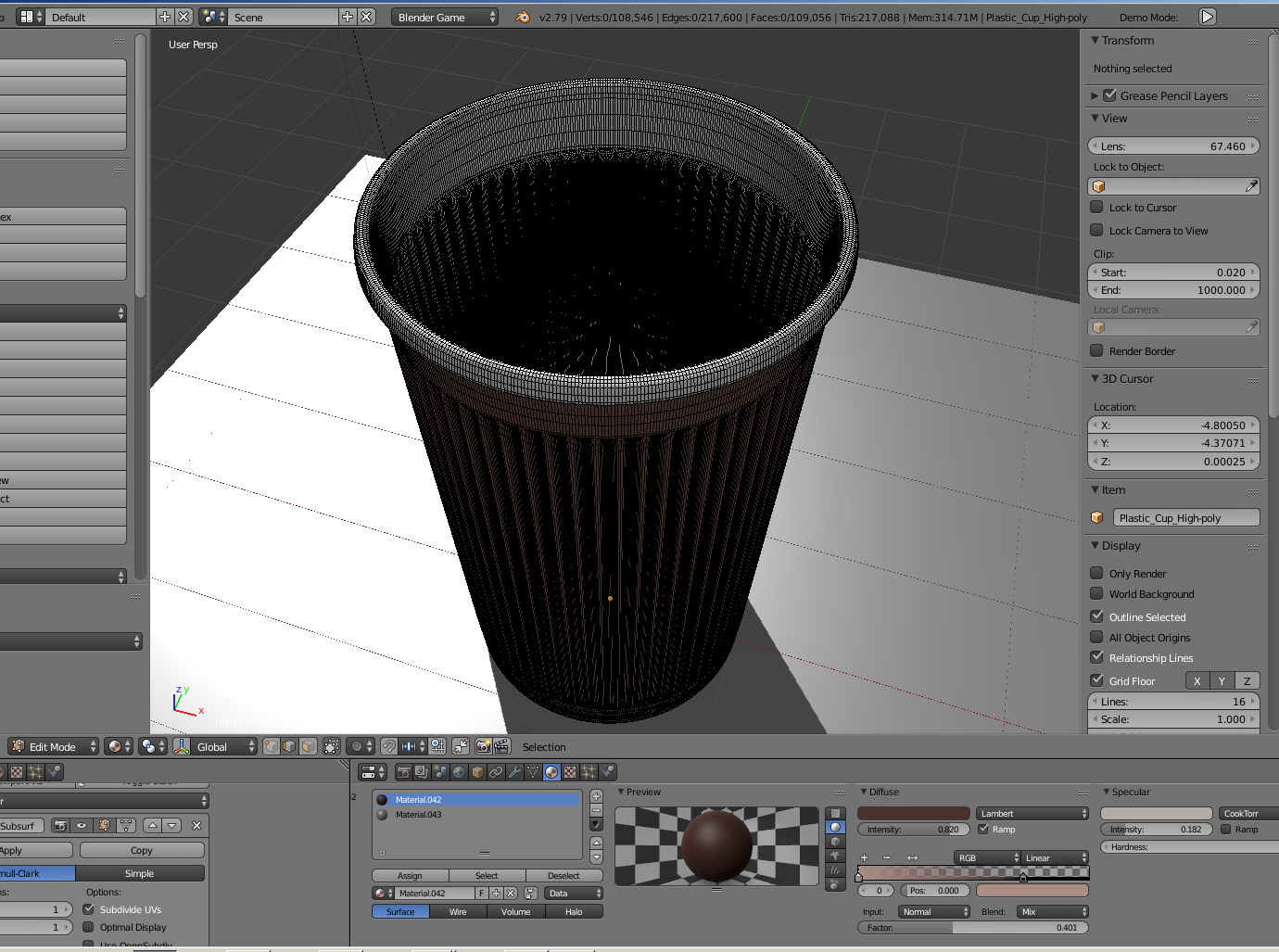Open the Blender Game engine dropdown
The height and width of the screenshot is (952, 1279).
(444, 16)
